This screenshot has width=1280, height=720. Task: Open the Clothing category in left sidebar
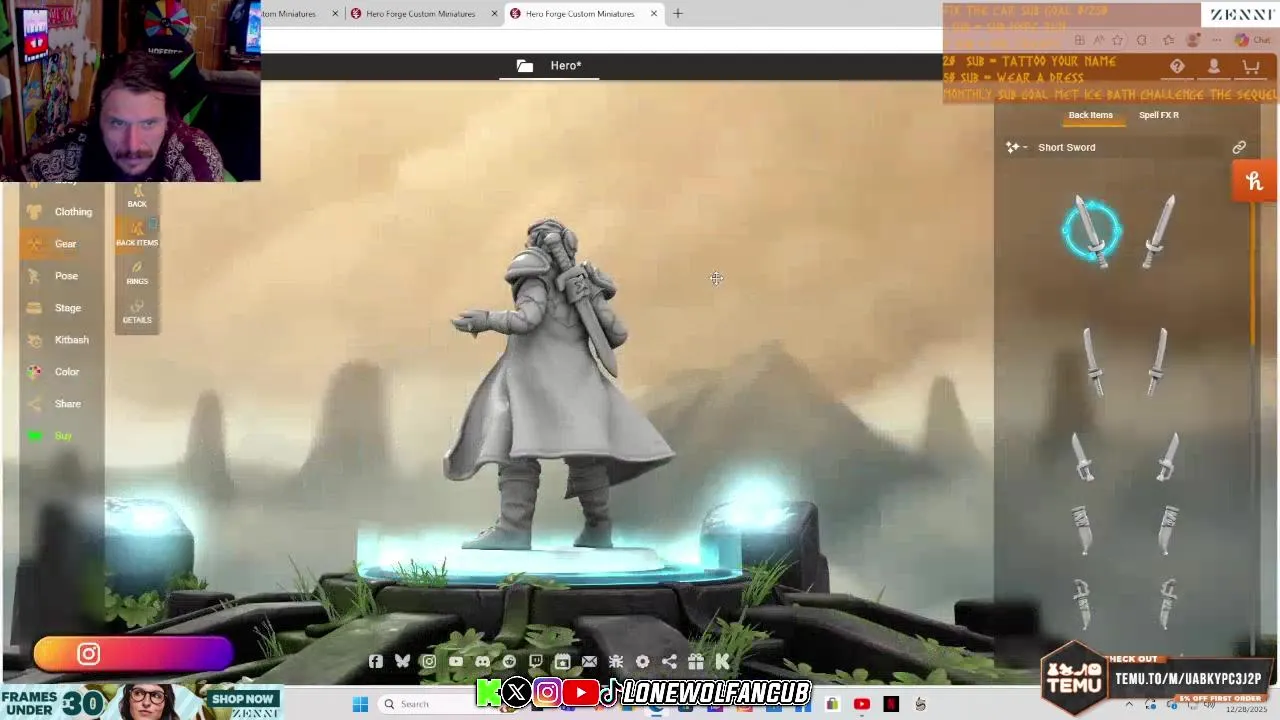pyautogui.click(x=60, y=212)
